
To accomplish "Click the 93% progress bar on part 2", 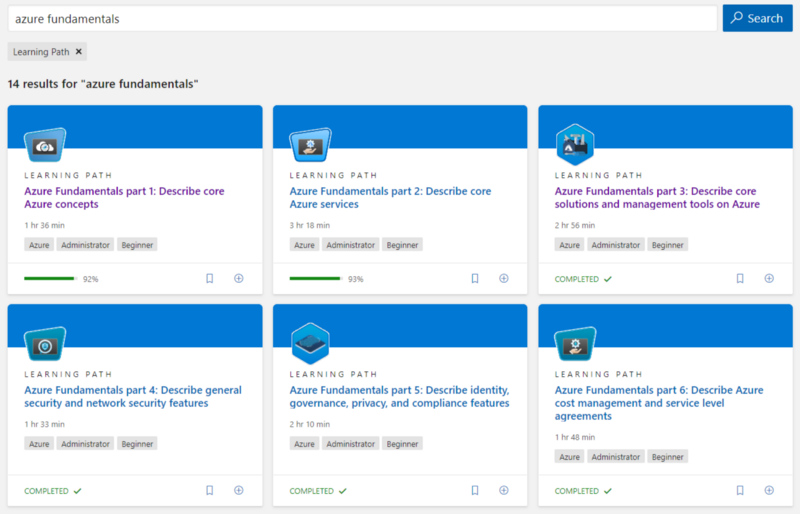I will pos(316,279).
